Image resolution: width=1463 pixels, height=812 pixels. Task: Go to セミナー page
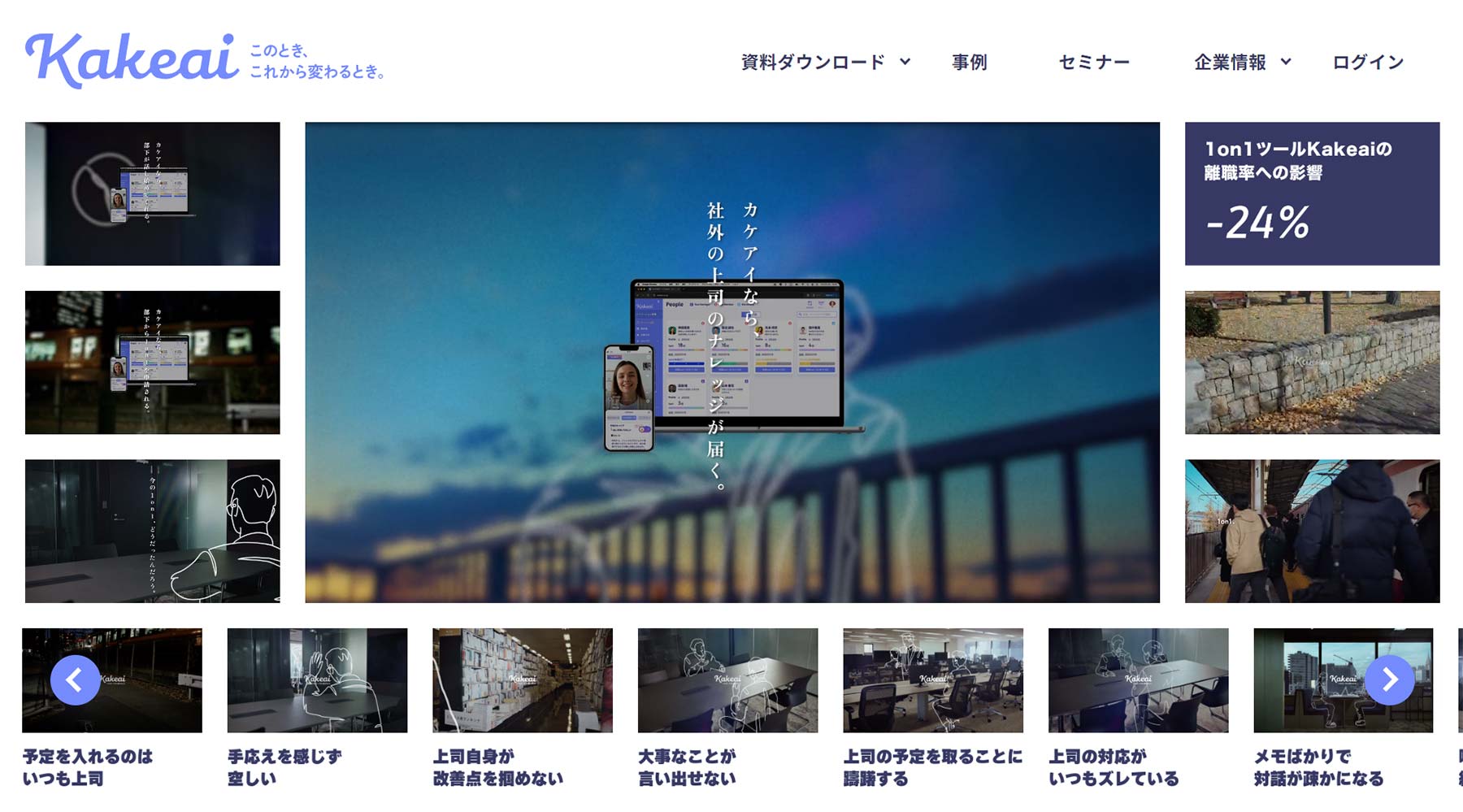(x=1094, y=62)
